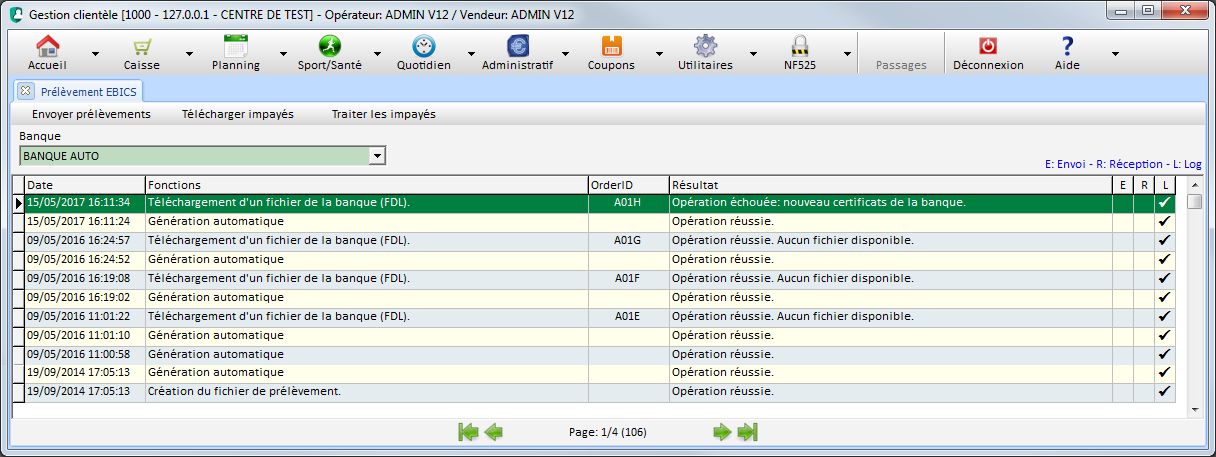1216x457 pixels.
Task: Open the Sport/Santé runner icon
Action: [x=330, y=46]
